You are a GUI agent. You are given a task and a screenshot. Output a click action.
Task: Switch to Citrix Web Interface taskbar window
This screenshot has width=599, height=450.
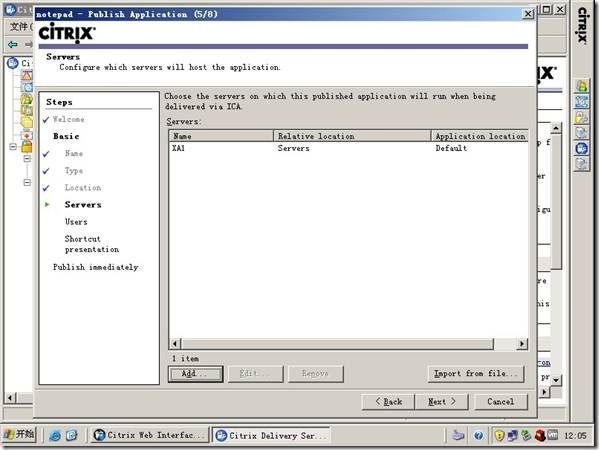click(150, 435)
